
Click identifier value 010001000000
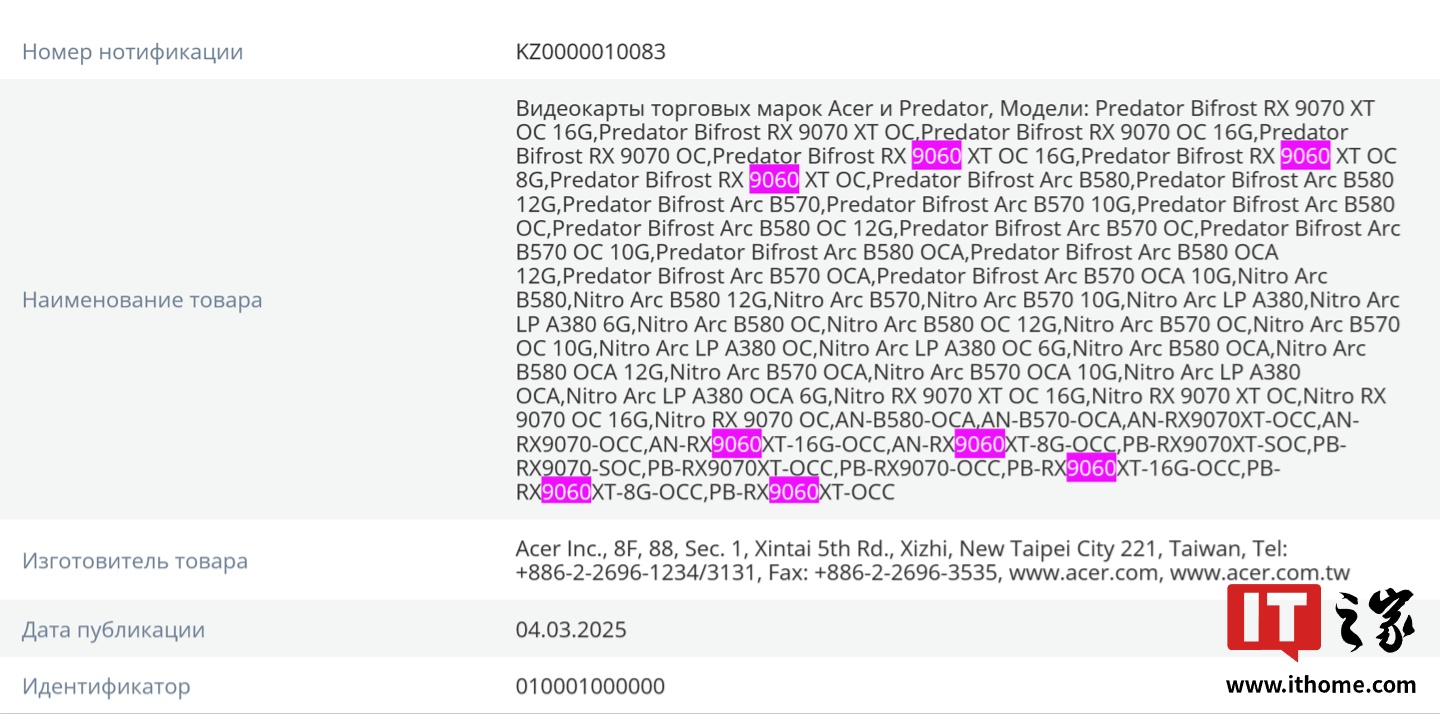pyautogui.click(x=590, y=687)
